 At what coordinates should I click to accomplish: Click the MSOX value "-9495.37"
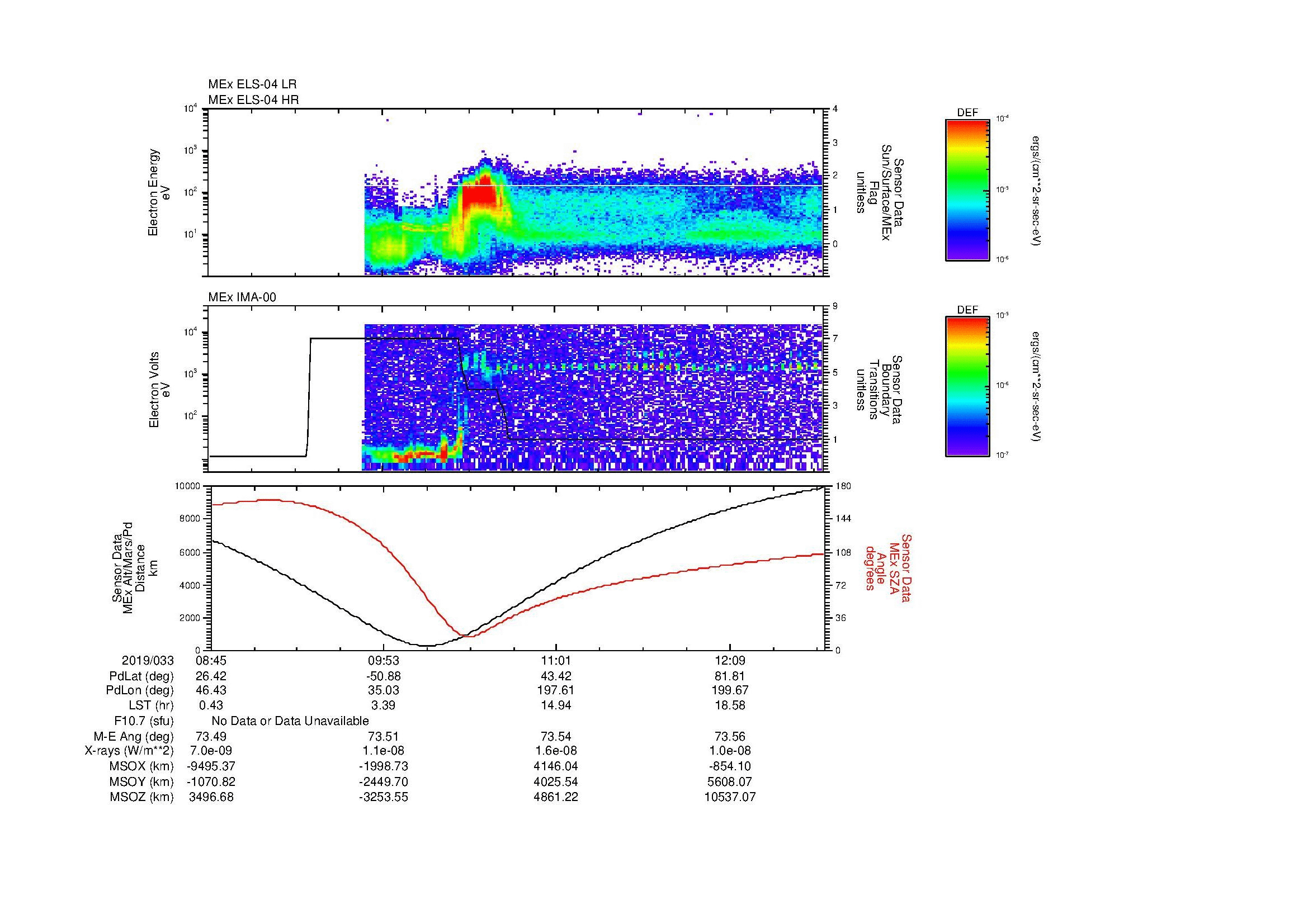click(211, 766)
